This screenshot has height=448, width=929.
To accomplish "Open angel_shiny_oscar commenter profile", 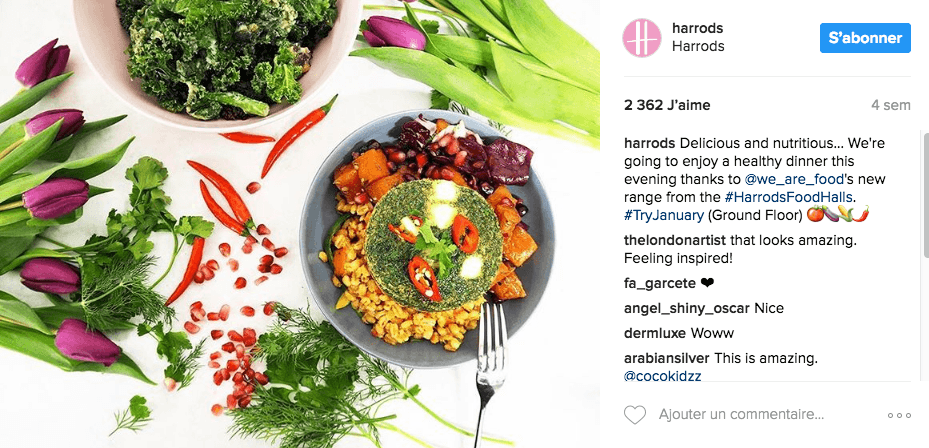I will [687, 308].
